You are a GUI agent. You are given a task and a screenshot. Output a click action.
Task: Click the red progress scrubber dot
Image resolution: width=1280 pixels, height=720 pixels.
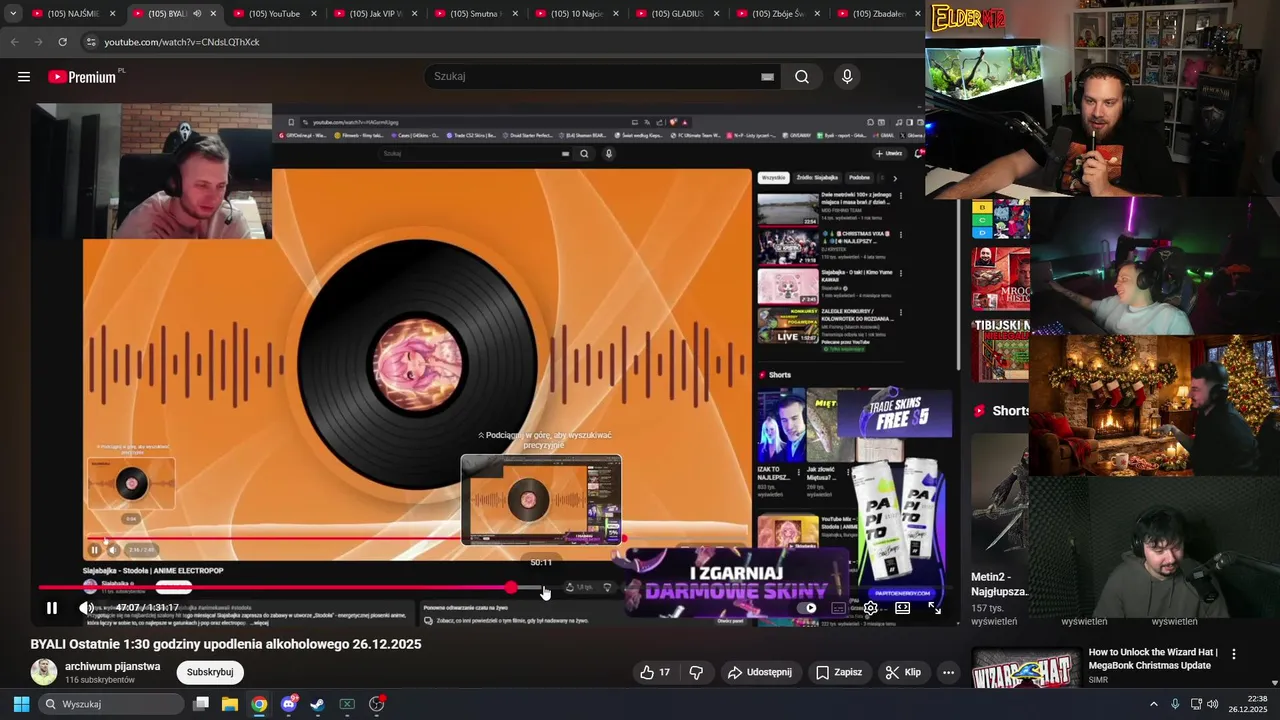pyautogui.click(x=511, y=588)
